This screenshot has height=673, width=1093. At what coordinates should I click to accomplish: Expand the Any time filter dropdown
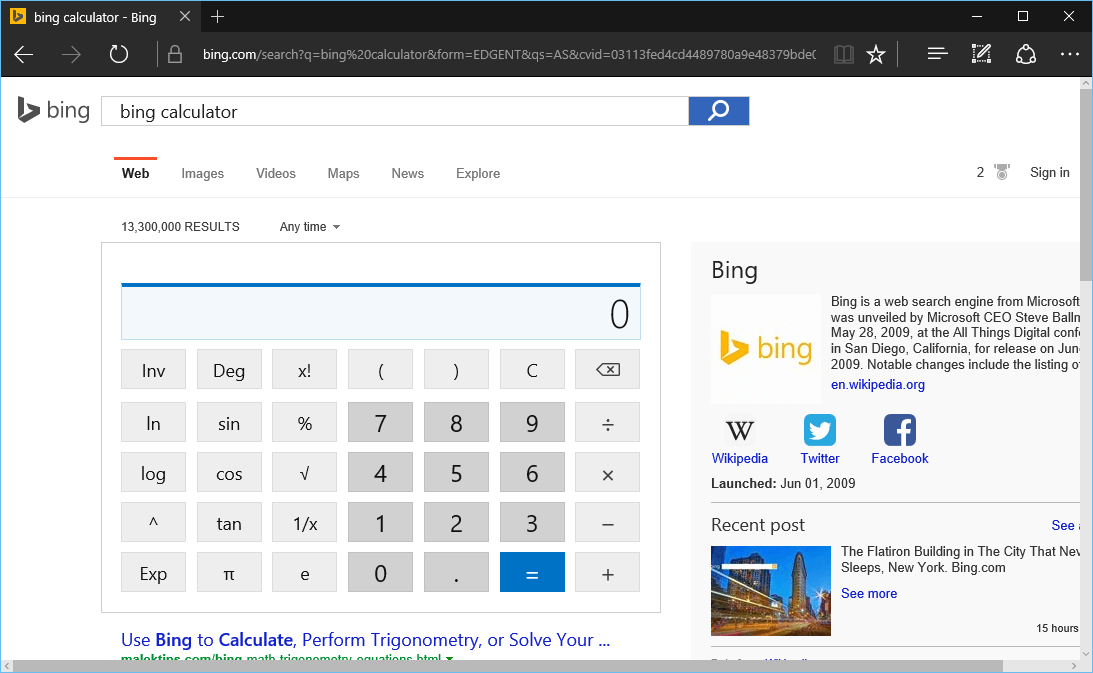(x=309, y=227)
